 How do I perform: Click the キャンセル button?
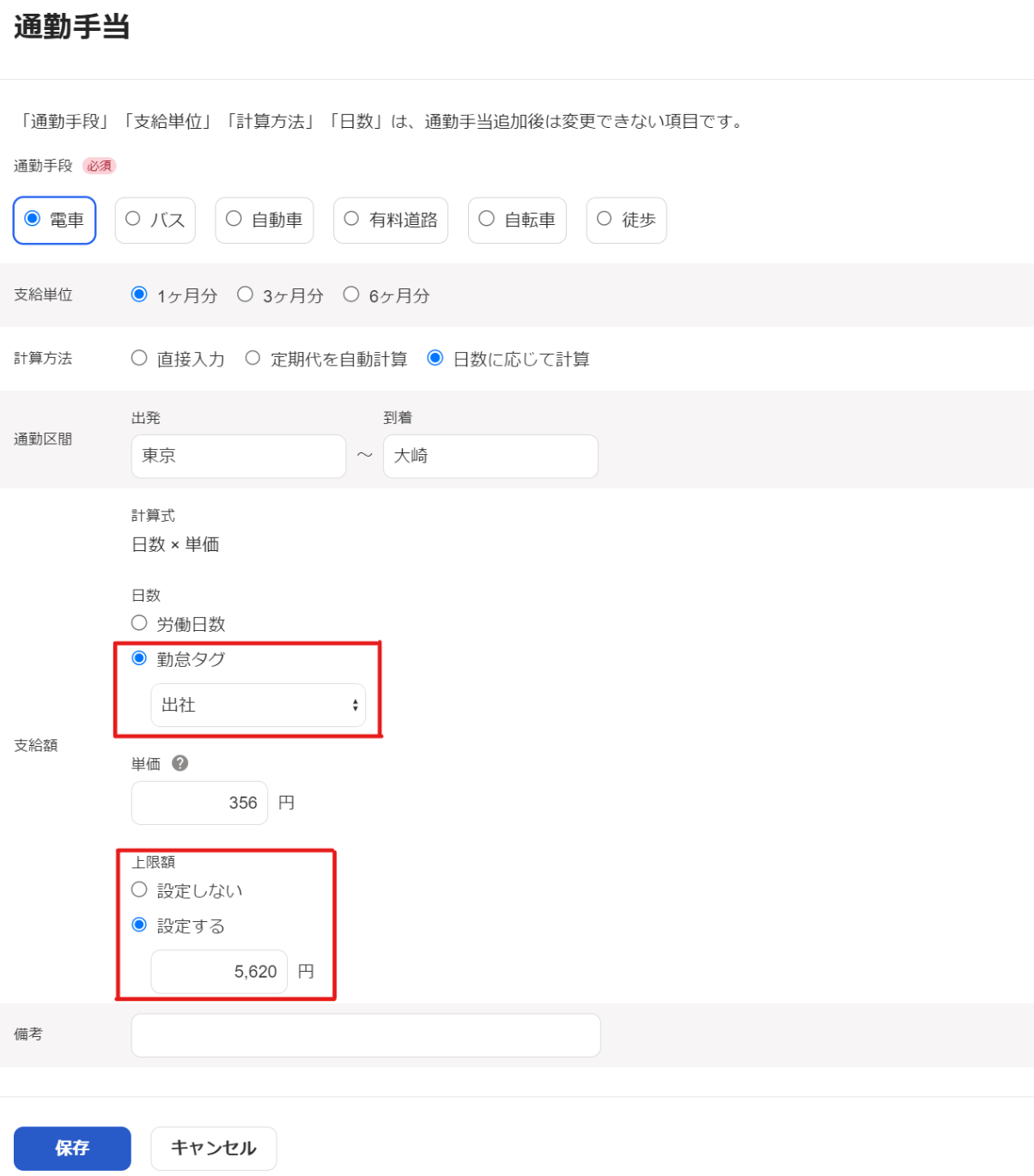(x=214, y=1149)
